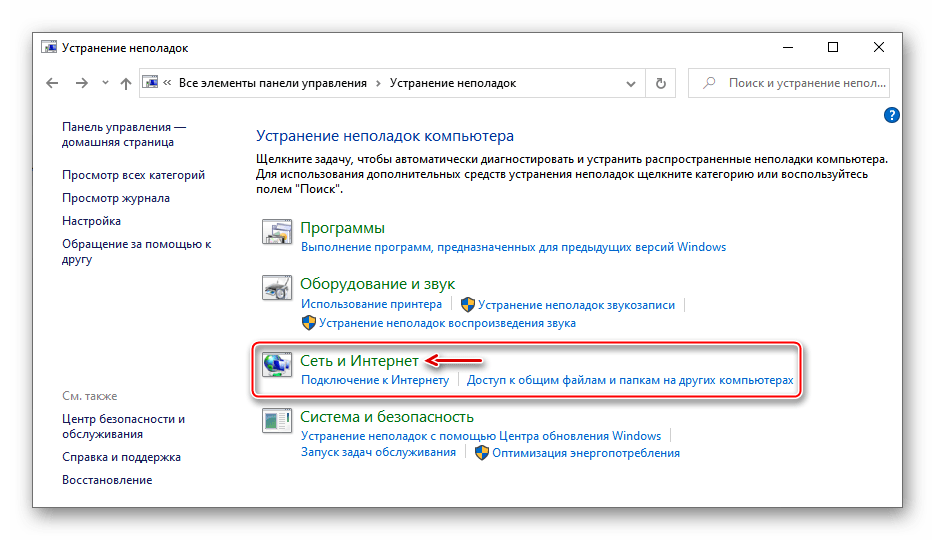Image resolution: width=935 pixels, height=540 pixels.
Task: Minimize the Устранение неполадок window
Action: pyautogui.click(x=788, y=47)
